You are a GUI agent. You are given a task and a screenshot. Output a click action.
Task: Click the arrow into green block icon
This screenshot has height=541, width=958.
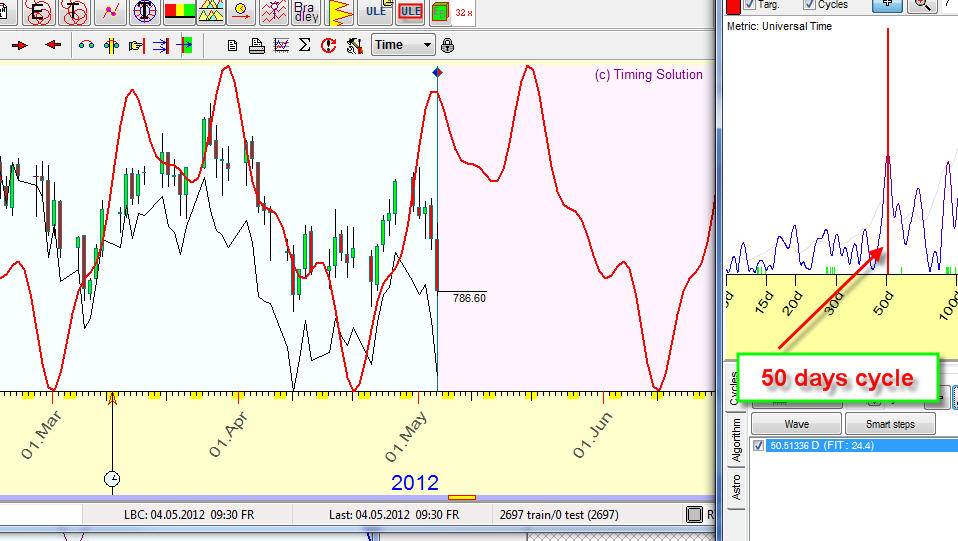[185, 45]
